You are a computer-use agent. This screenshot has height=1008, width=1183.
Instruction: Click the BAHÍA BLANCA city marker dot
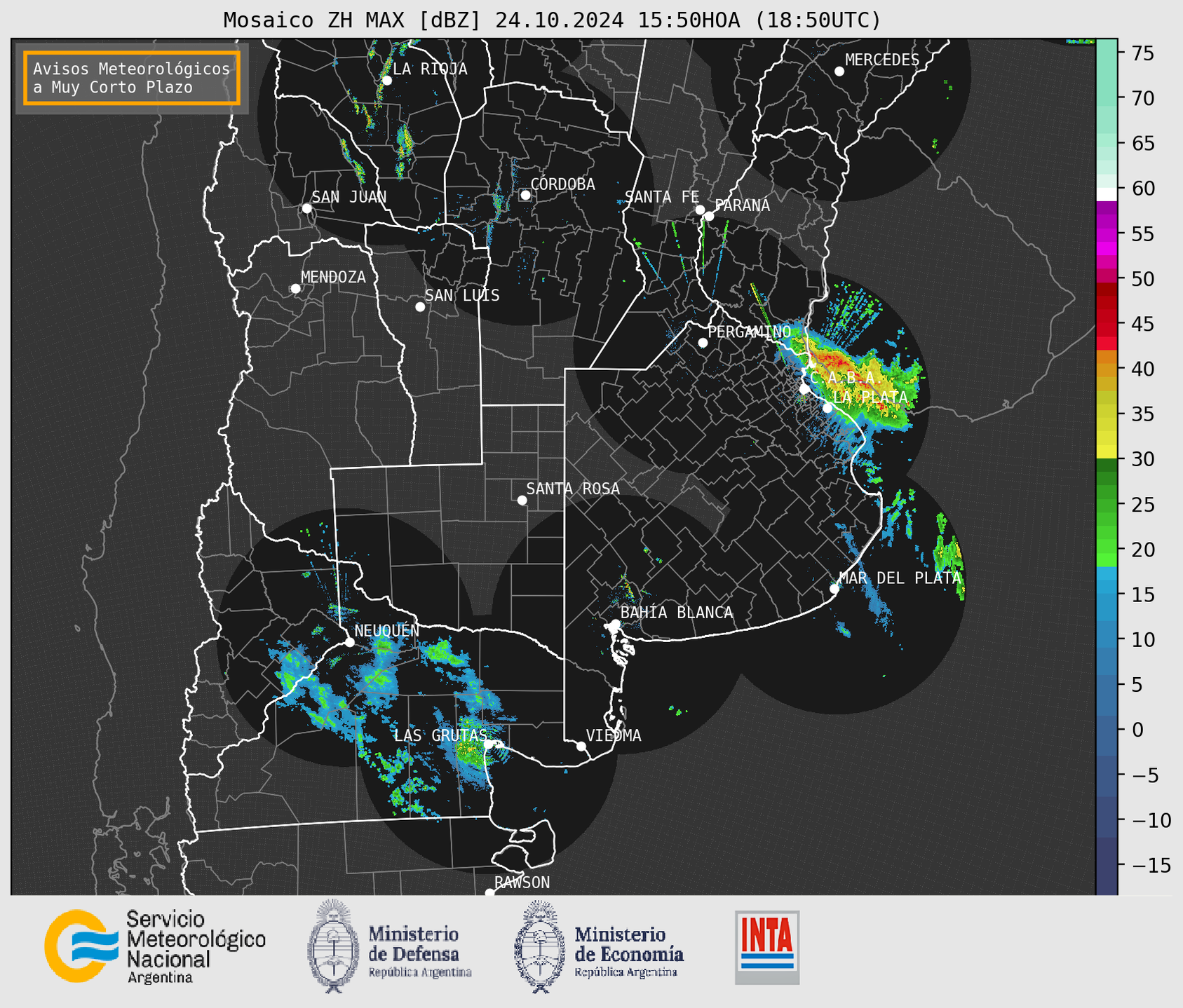coord(615,624)
